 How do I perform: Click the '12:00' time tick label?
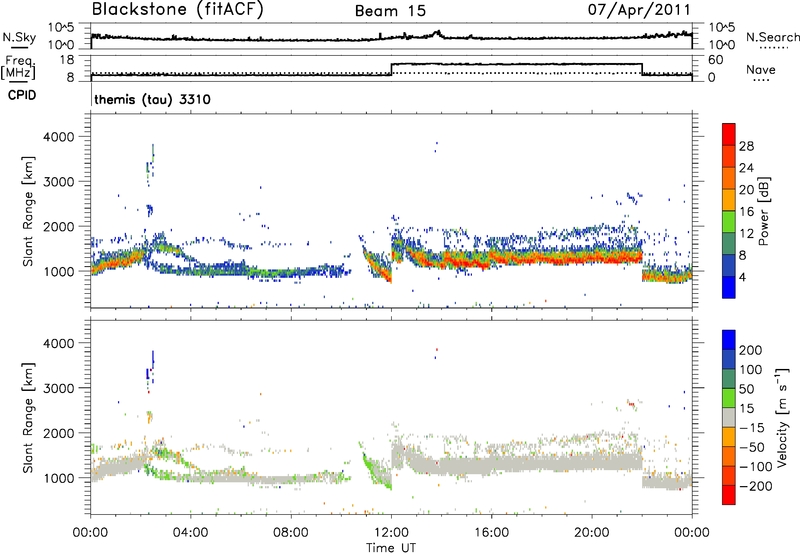(391, 533)
